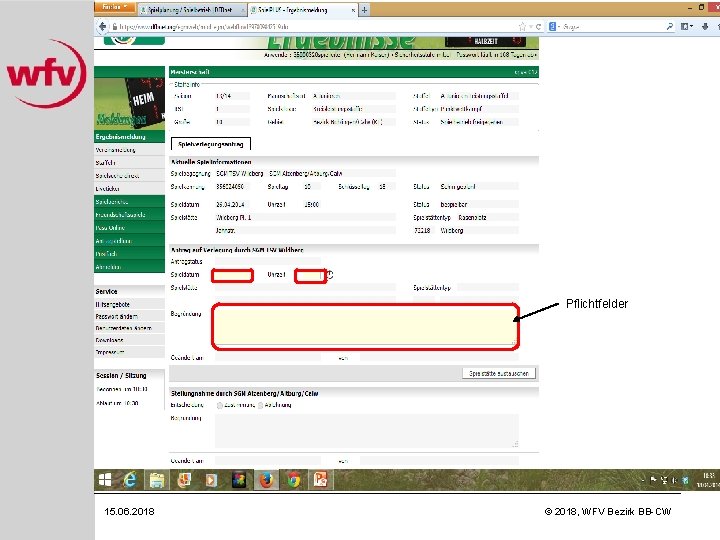720x540 pixels.
Task: Click Abmelden in the sidebar
Action: [x=129, y=267]
